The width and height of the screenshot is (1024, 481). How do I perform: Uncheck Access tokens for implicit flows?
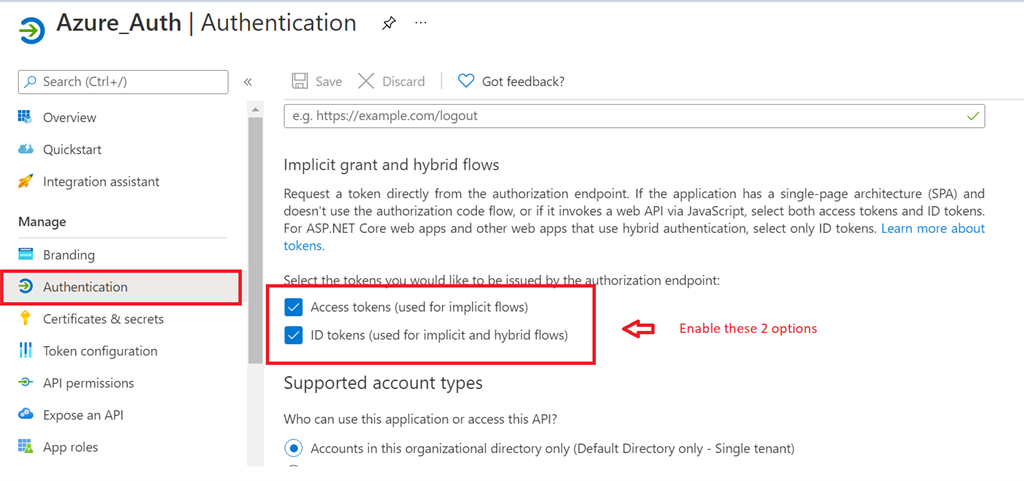294,307
